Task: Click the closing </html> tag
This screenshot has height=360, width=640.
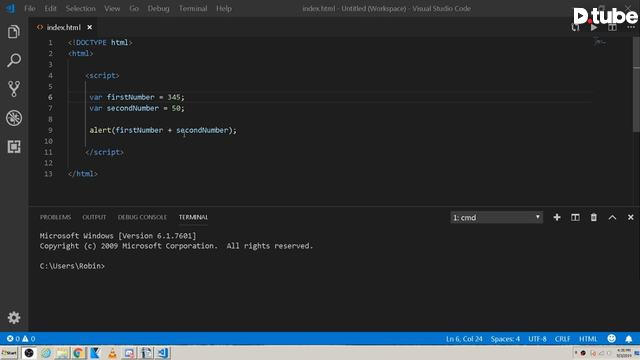Action: click(x=83, y=174)
